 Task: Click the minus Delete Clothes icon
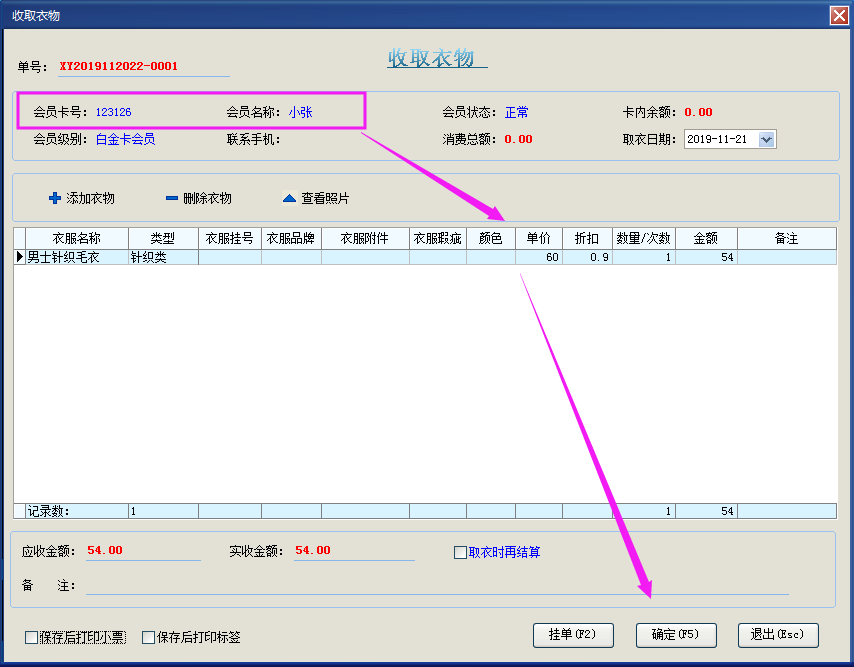coord(172,199)
